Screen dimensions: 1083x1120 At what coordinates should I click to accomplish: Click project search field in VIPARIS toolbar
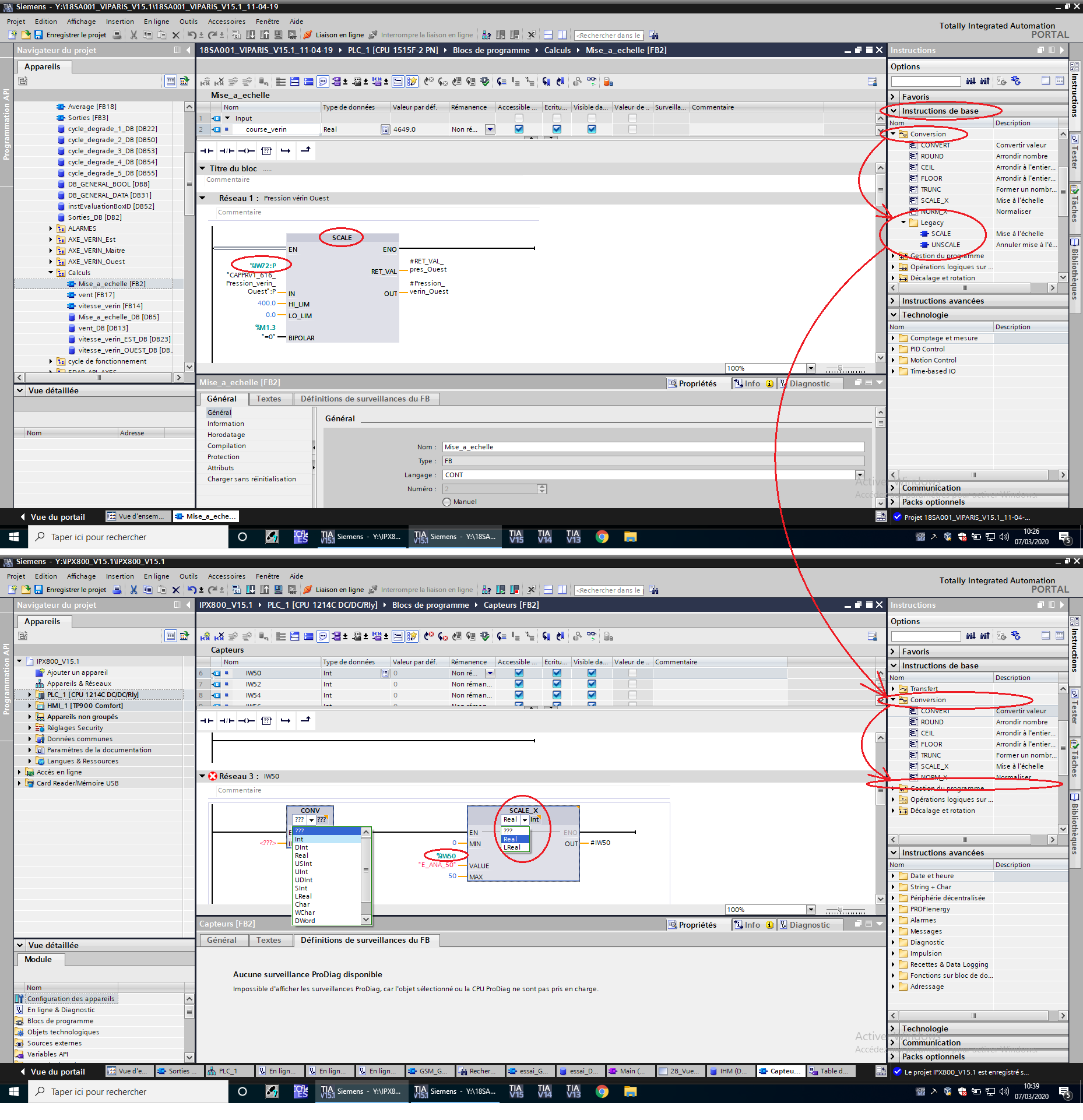[609, 36]
